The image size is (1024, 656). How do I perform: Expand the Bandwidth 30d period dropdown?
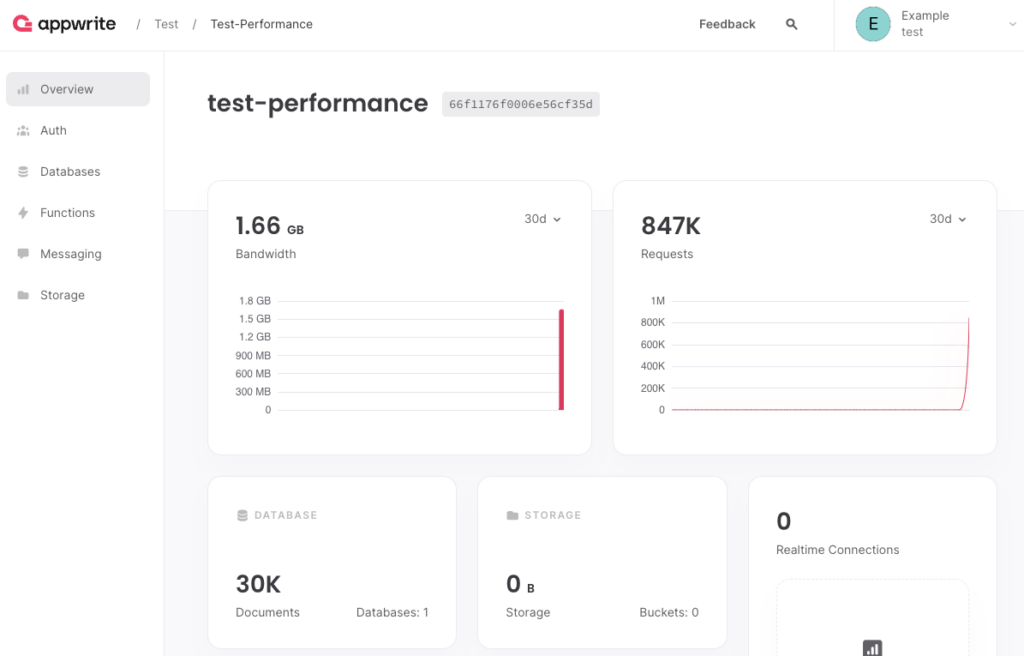tap(542, 219)
